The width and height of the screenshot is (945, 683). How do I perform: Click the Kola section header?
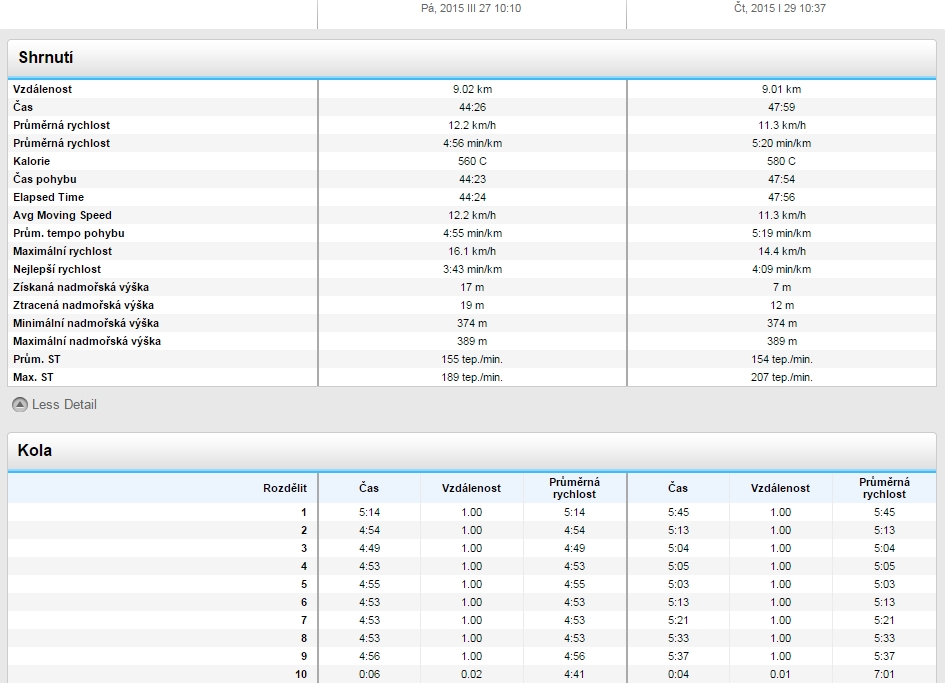tap(35, 451)
